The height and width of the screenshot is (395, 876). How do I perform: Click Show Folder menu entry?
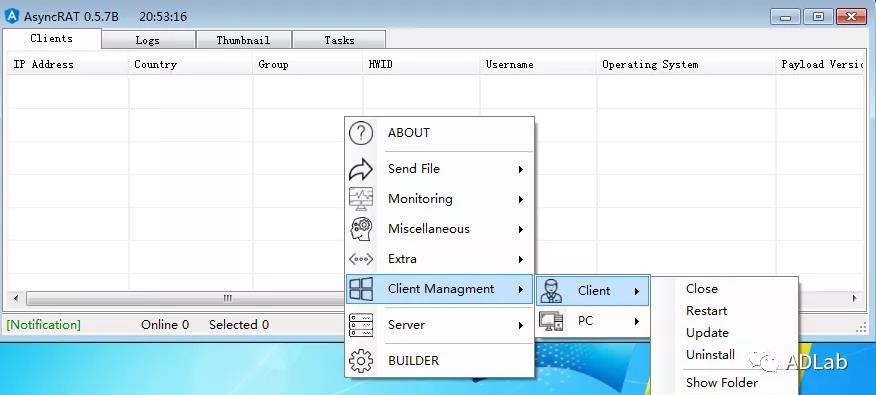pyautogui.click(x=722, y=383)
